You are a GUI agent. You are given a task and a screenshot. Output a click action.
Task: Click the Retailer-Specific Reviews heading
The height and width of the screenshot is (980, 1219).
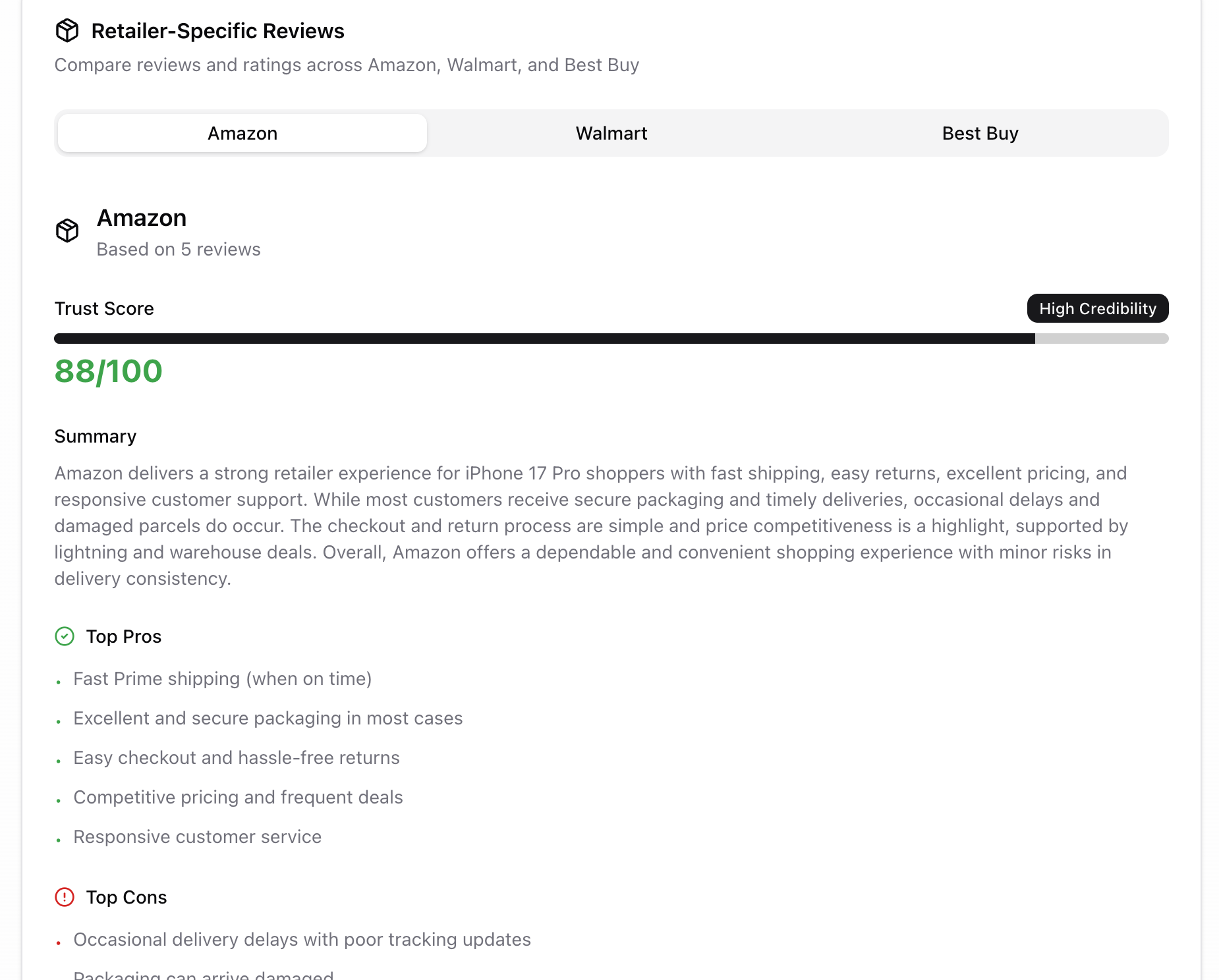[x=217, y=31]
